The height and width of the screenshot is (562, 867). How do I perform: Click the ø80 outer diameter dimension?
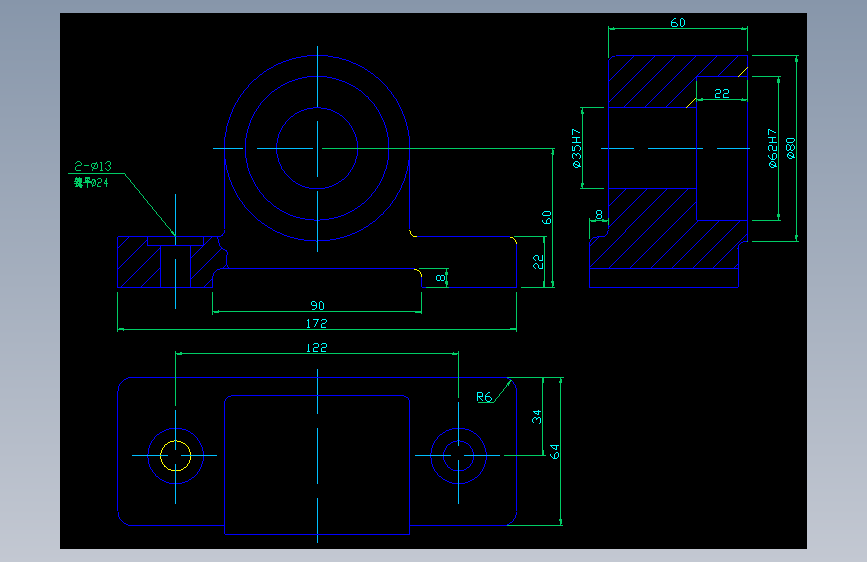(791, 148)
